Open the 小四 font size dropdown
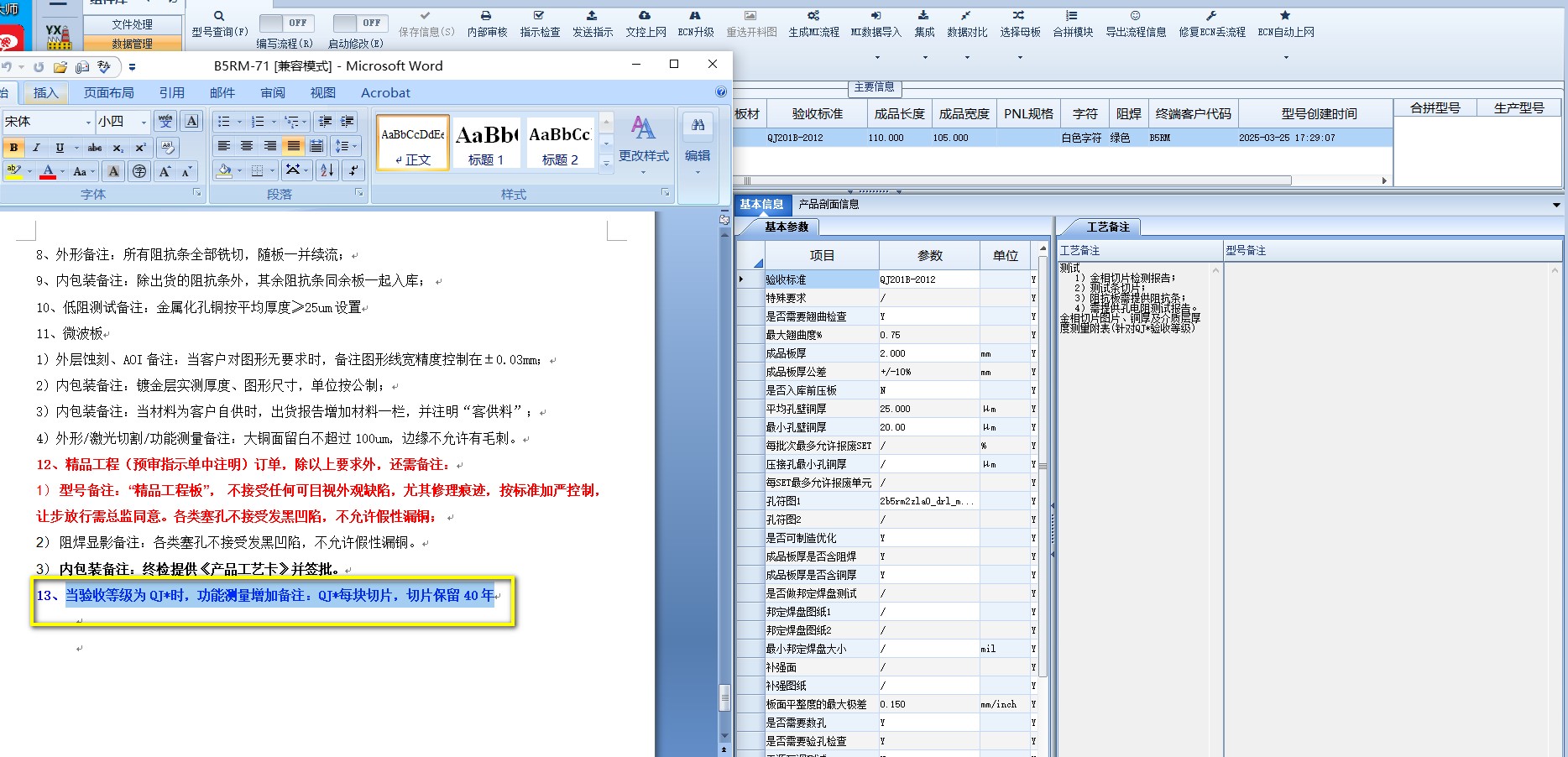The height and width of the screenshot is (757, 1568). tap(144, 123)
